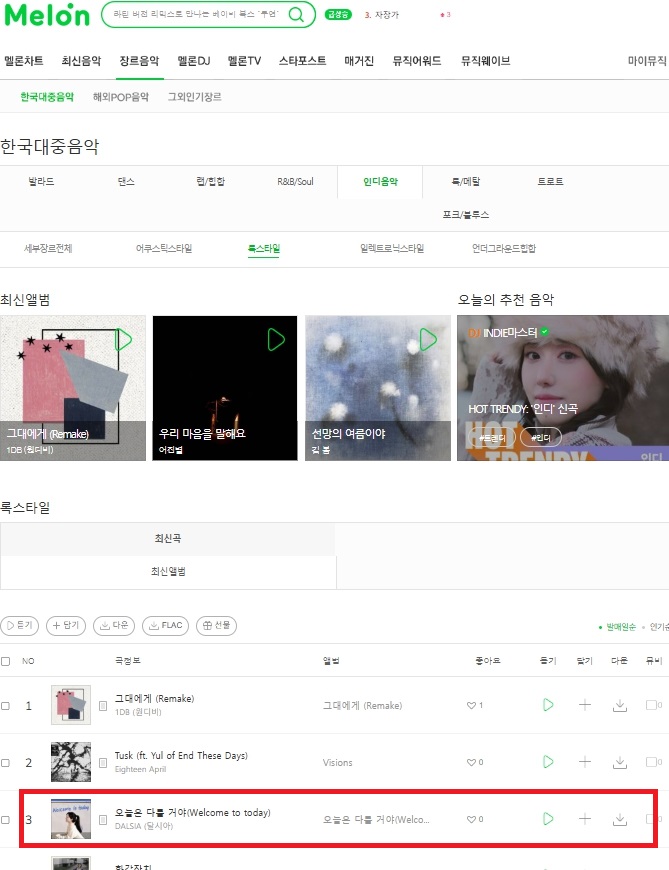The width and height of the screenshot is (669, 870).
Task: Open the 멜론차트 menu
Action: tap(23, 61)
